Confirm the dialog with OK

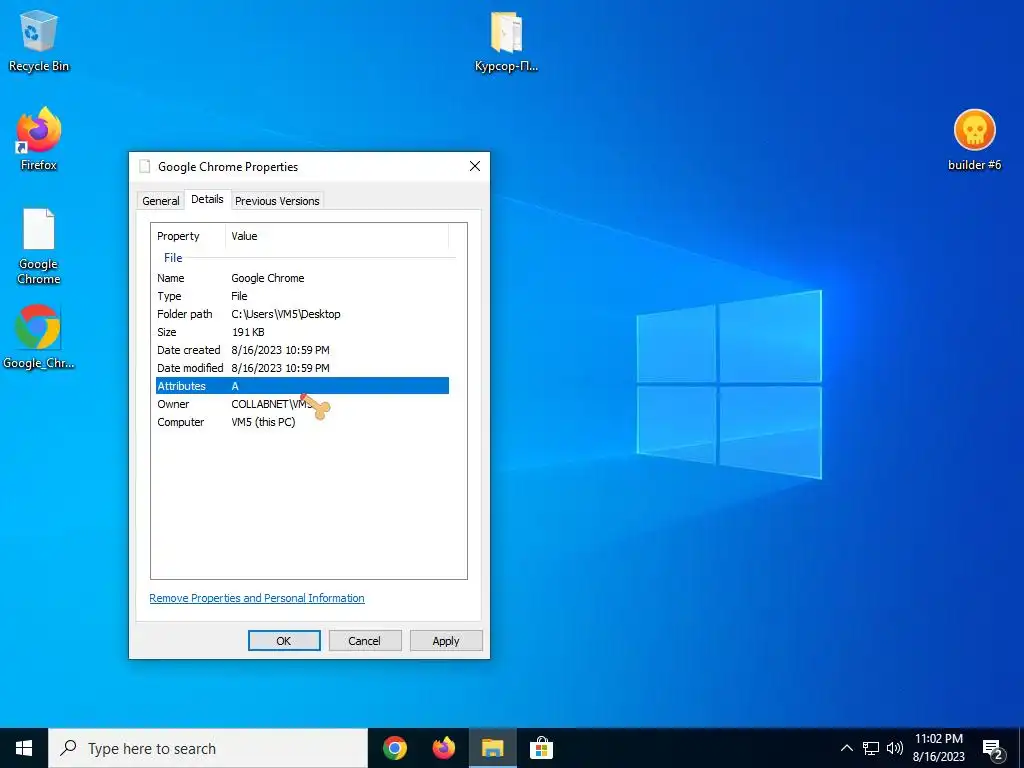[284, 641]
